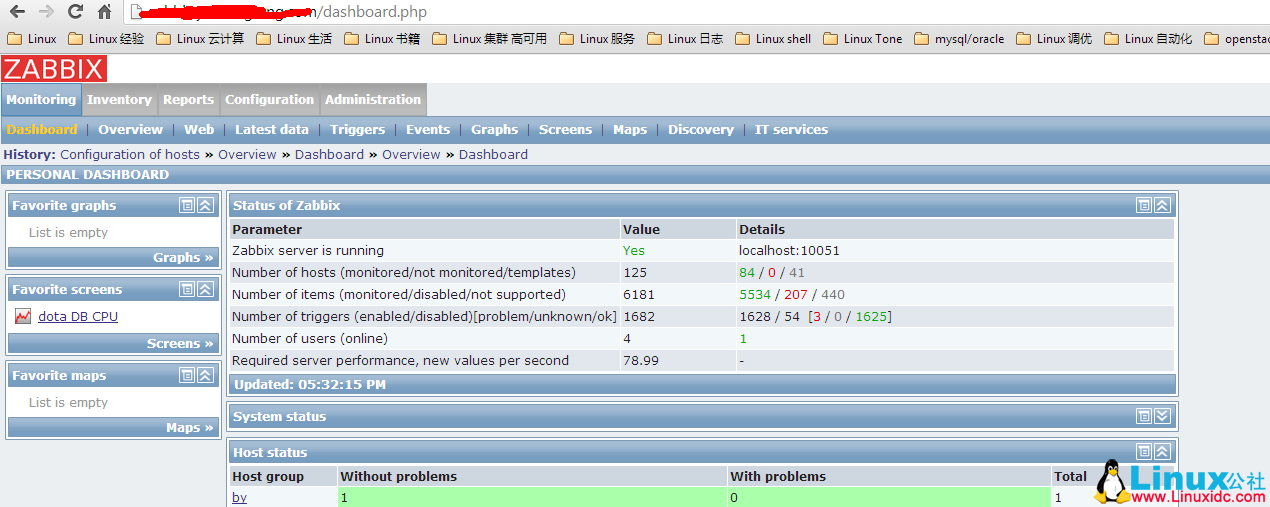Open Events submenu item

tap(428, 129)
